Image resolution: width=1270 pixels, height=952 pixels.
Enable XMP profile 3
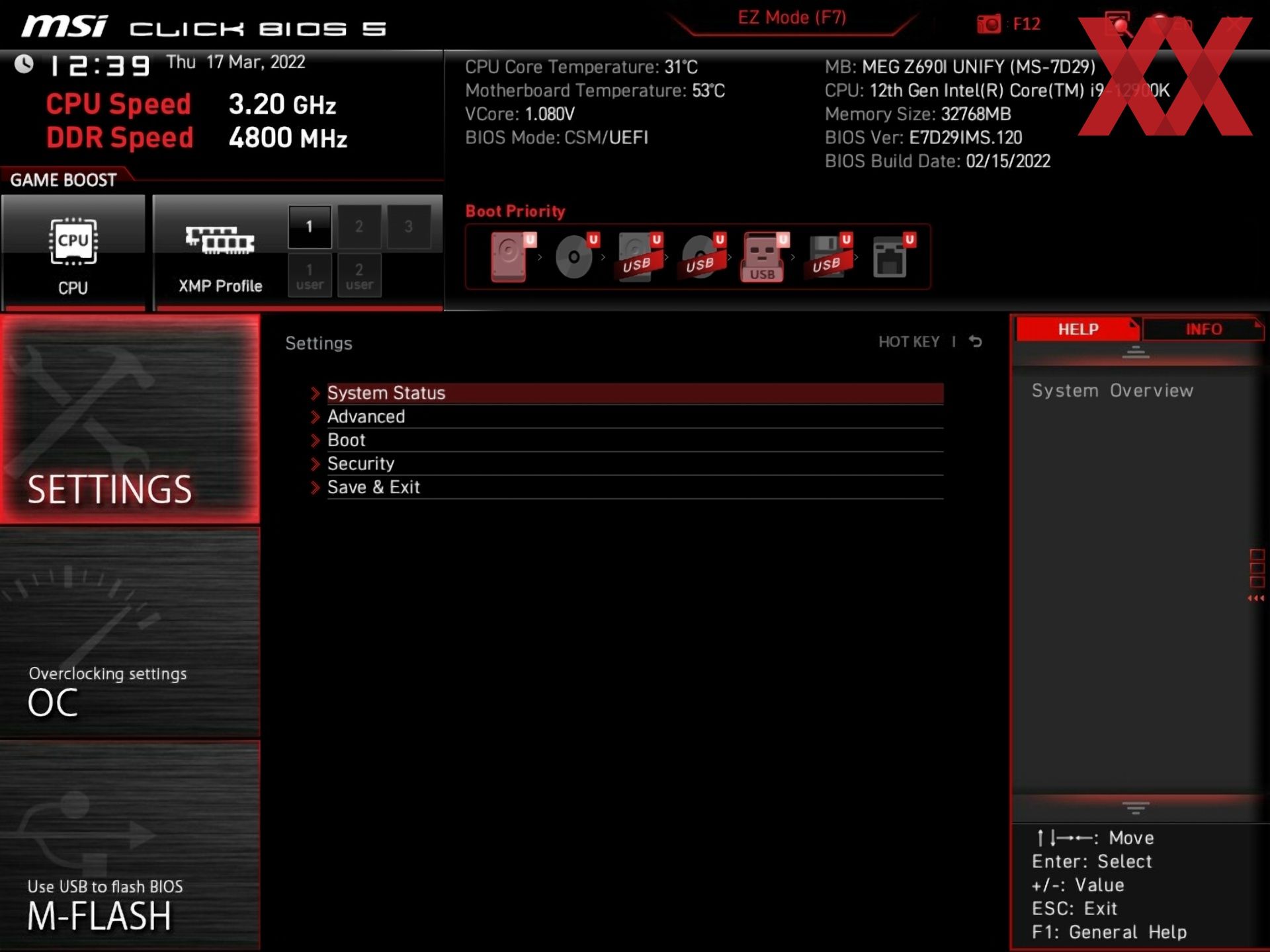tap(409, 227)
